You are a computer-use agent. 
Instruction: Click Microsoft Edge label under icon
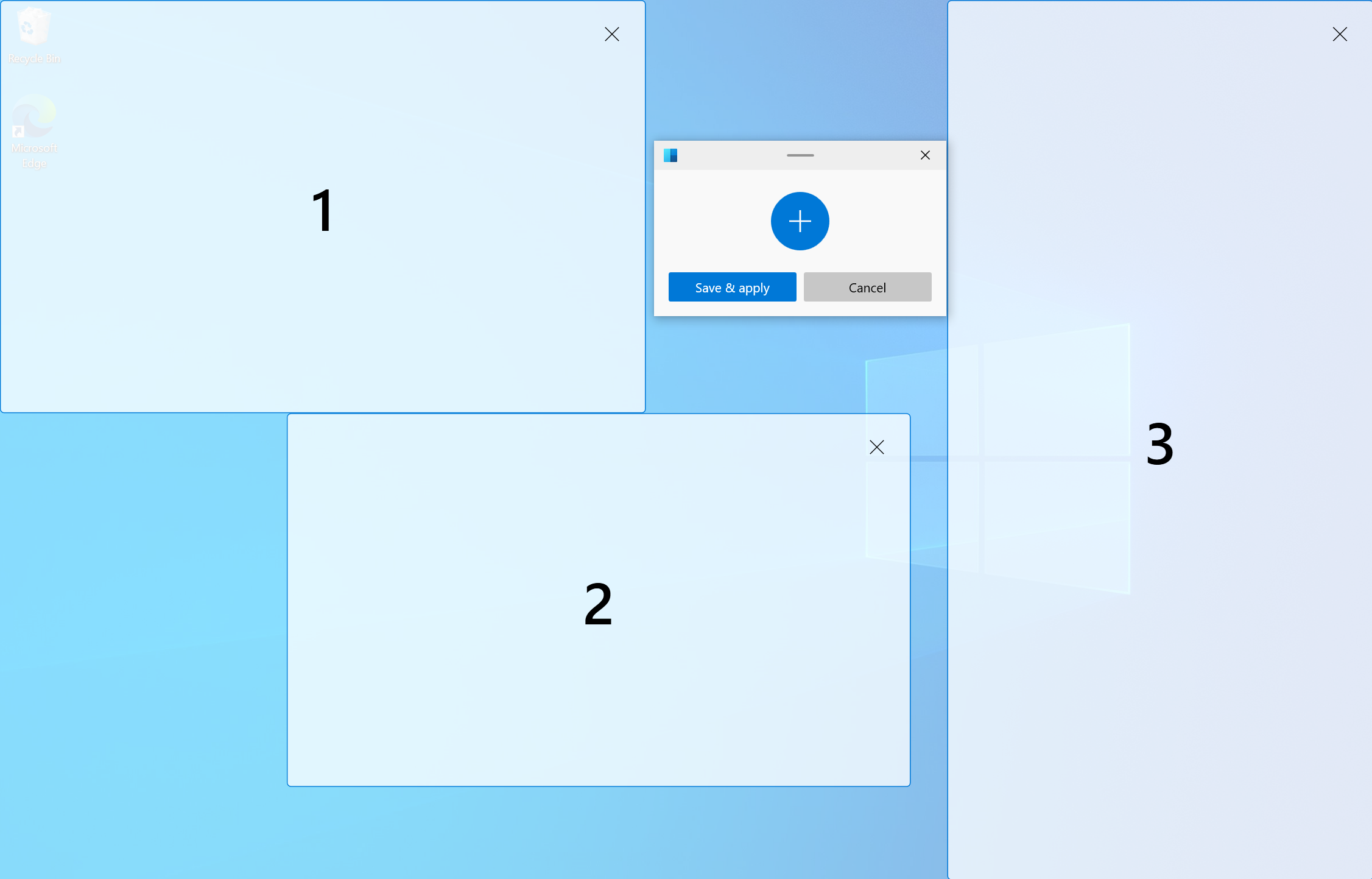[34, 156]
